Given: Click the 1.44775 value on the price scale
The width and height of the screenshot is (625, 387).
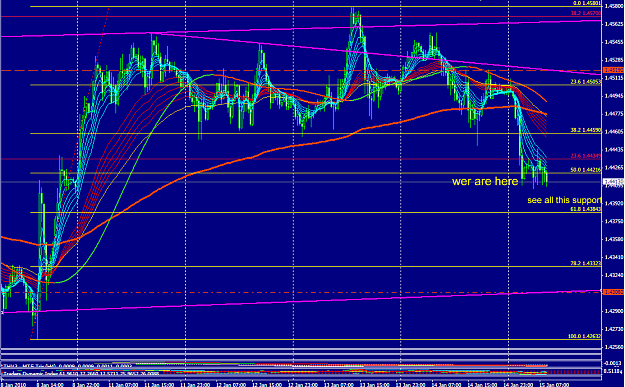Looking at the screenshot, I should pyautogui.click(x=614, y=114).
